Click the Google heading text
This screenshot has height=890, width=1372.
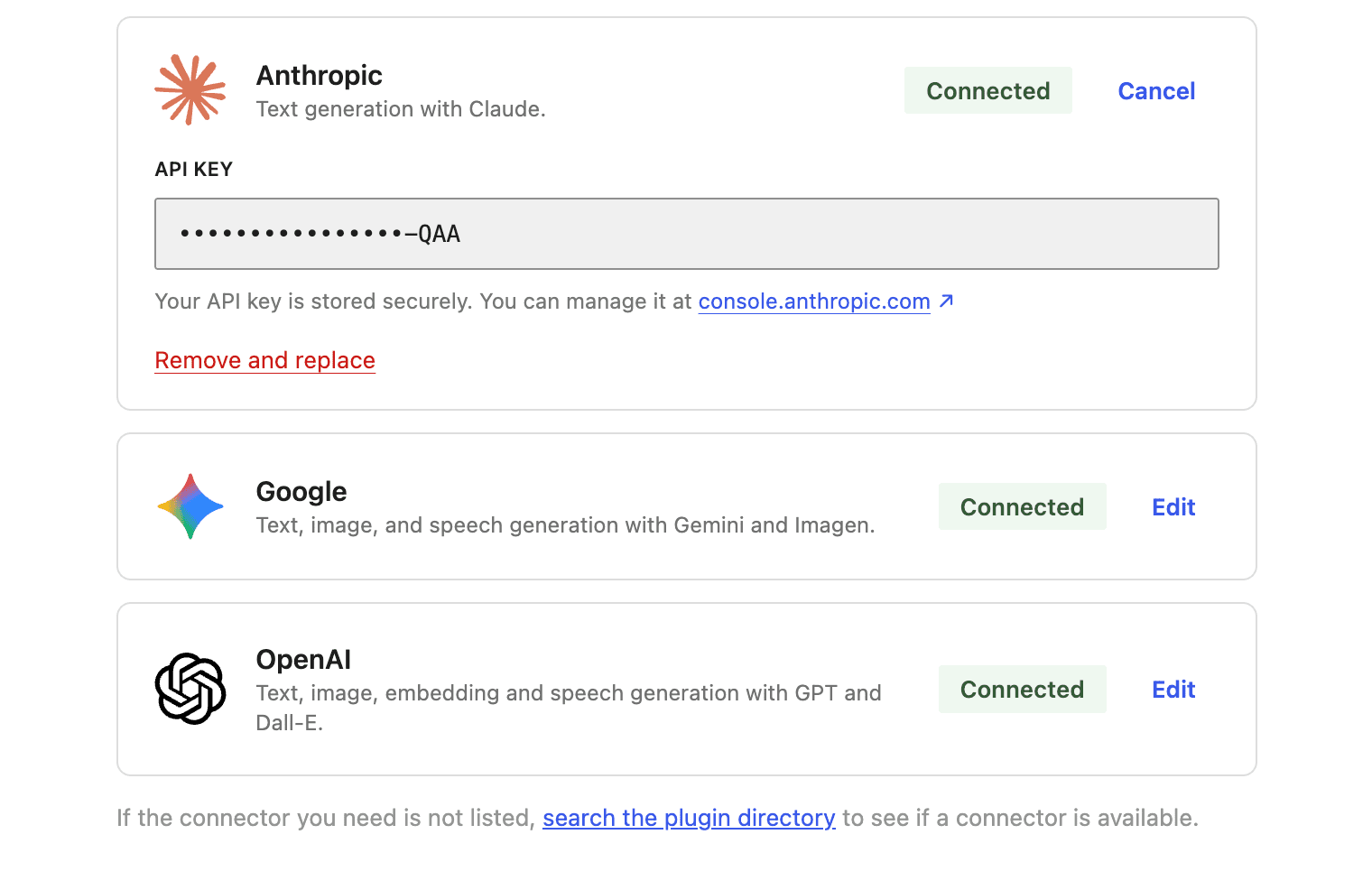pyautogui.click(x=301, y=492)
